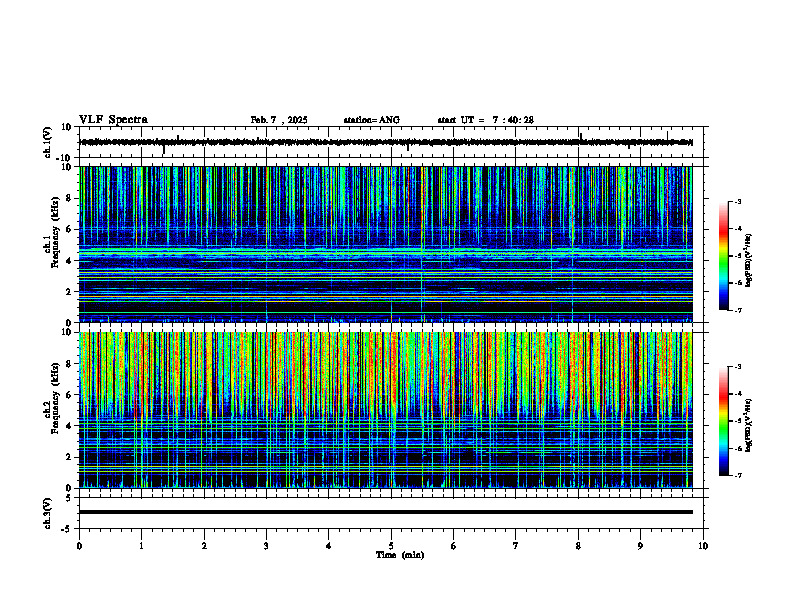Click the ch.2 spectrogram color scale bar
This screenshot has height=612, width=792.
(724, 421)
